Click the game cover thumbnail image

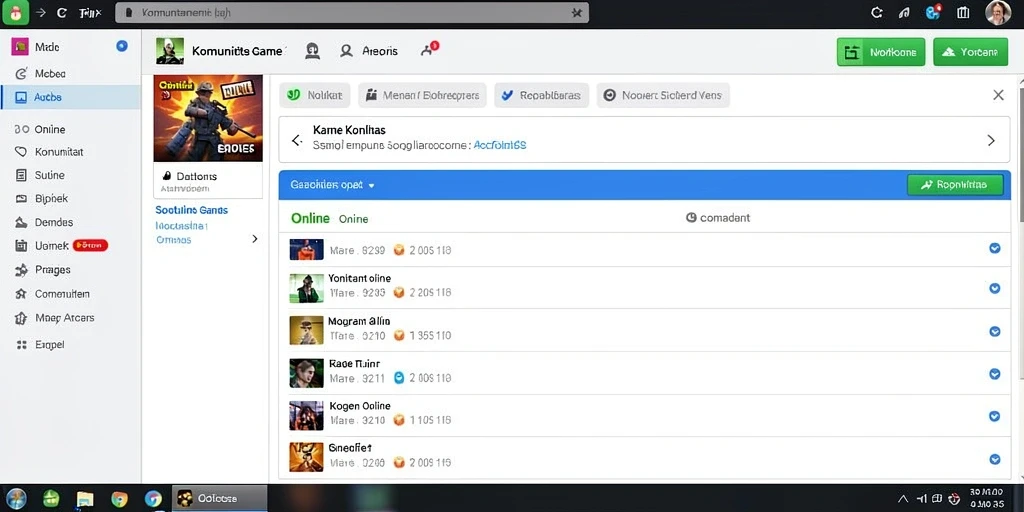tap(208, 118)
